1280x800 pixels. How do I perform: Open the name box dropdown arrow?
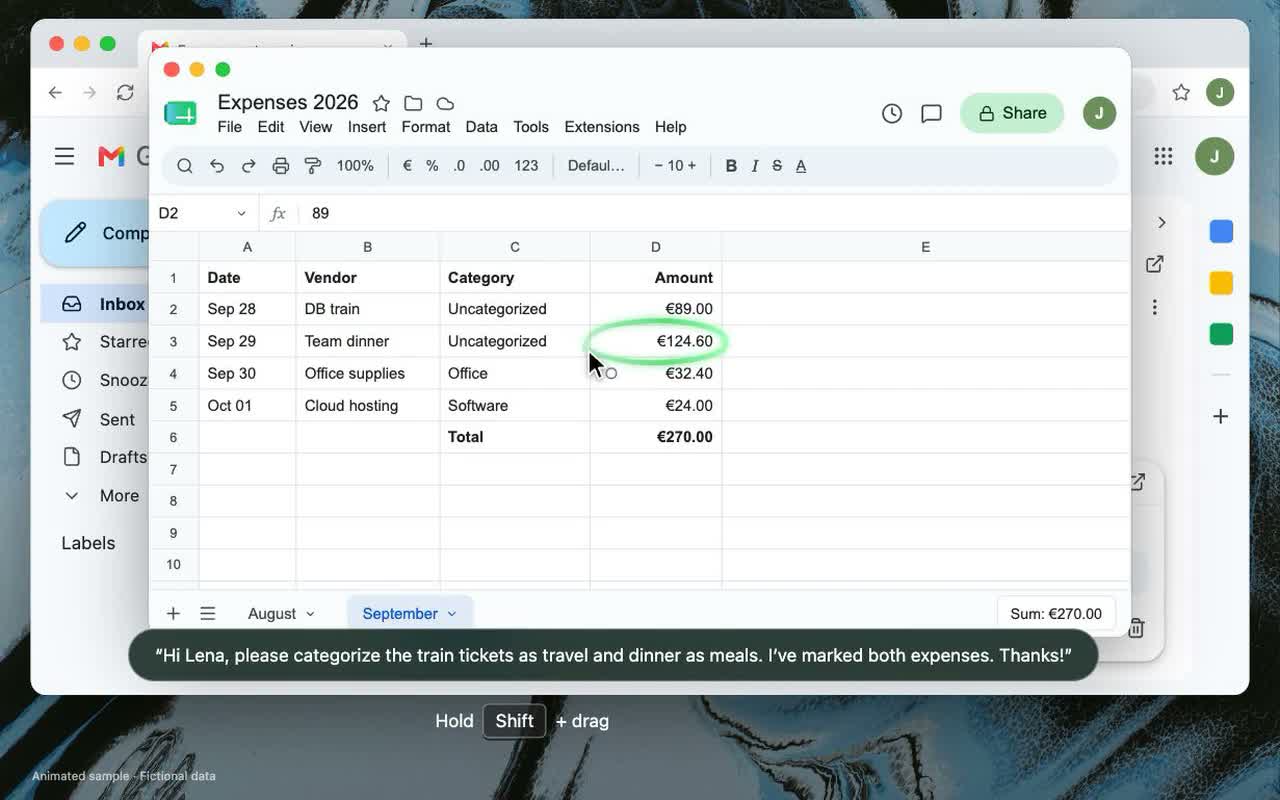(241, 213)
